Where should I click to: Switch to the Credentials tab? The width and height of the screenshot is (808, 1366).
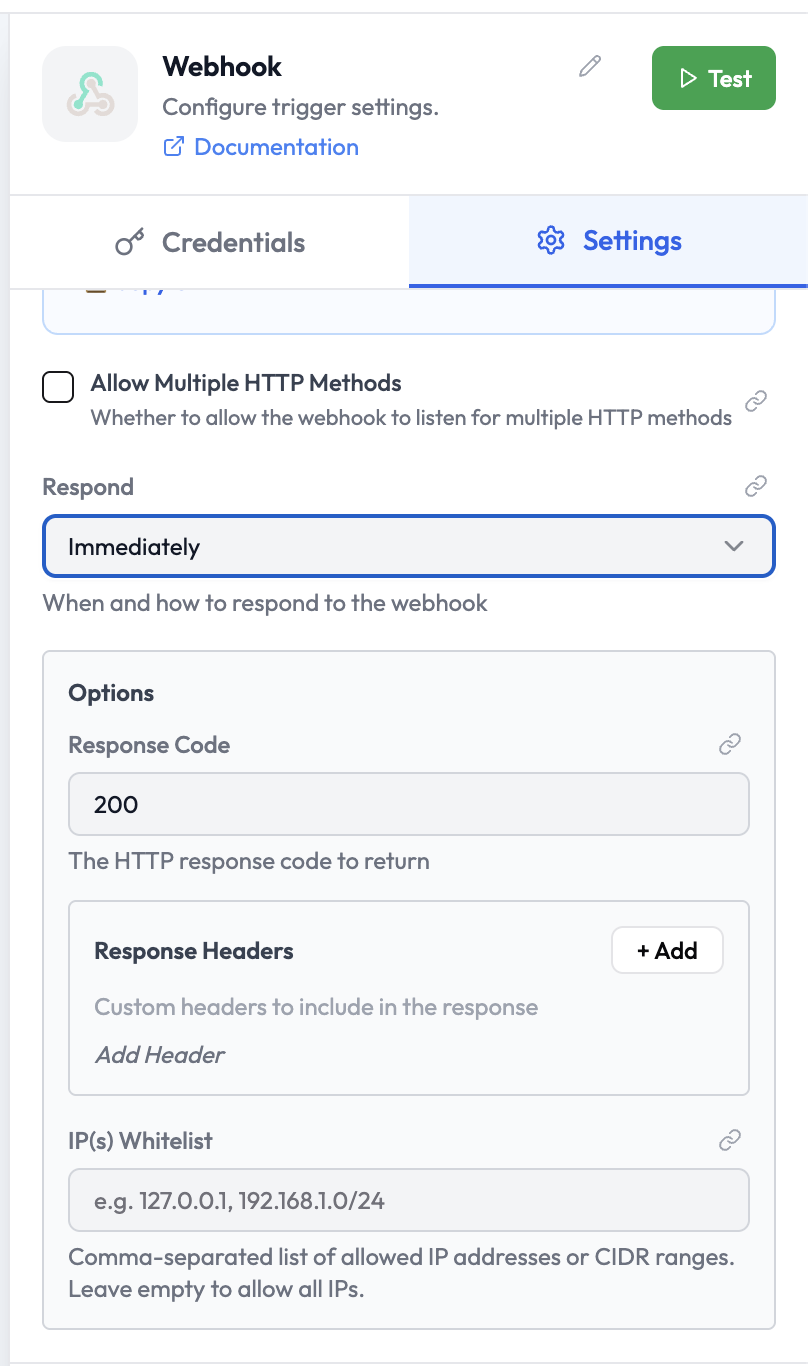208,241
